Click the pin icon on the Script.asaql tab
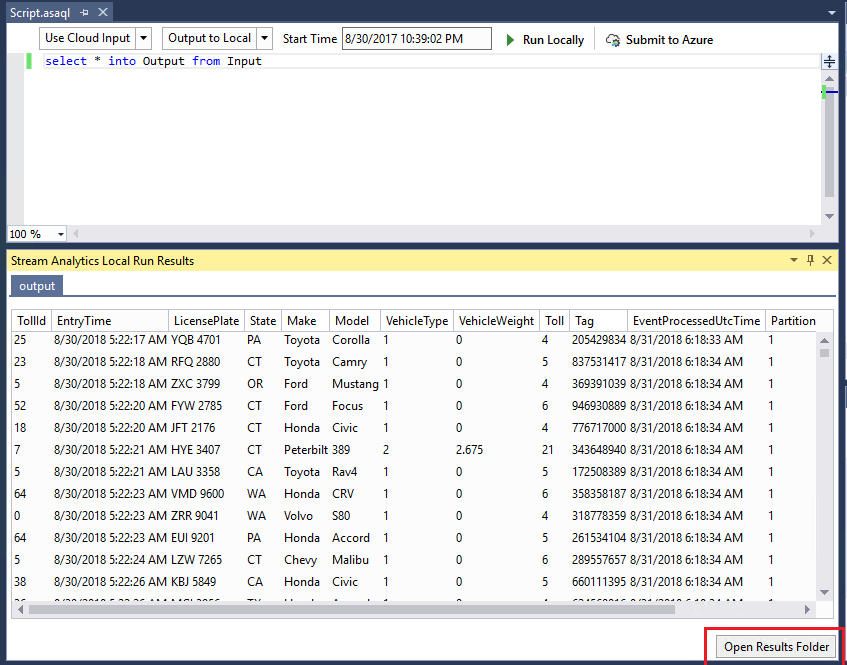 (85, 14)
